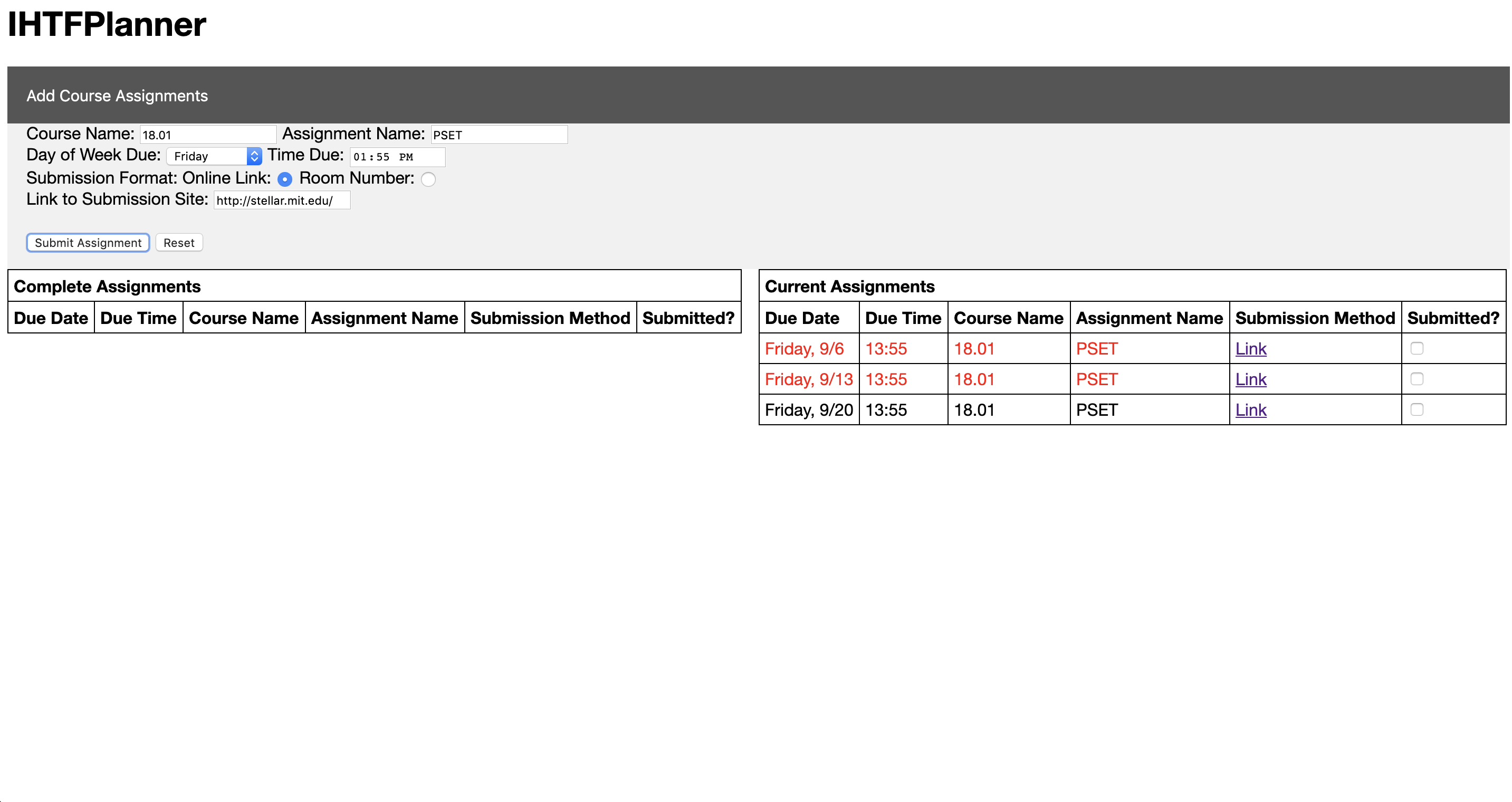
Task: Select the Room Number radio button
Action: pos(428,179)
